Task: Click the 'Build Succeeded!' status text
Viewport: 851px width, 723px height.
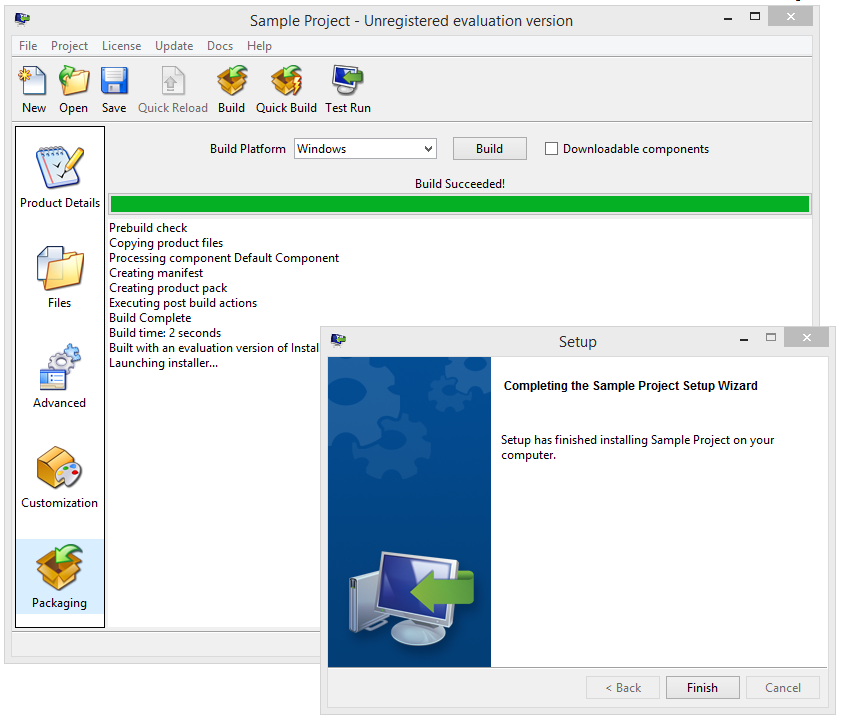Action: [460, 184]
